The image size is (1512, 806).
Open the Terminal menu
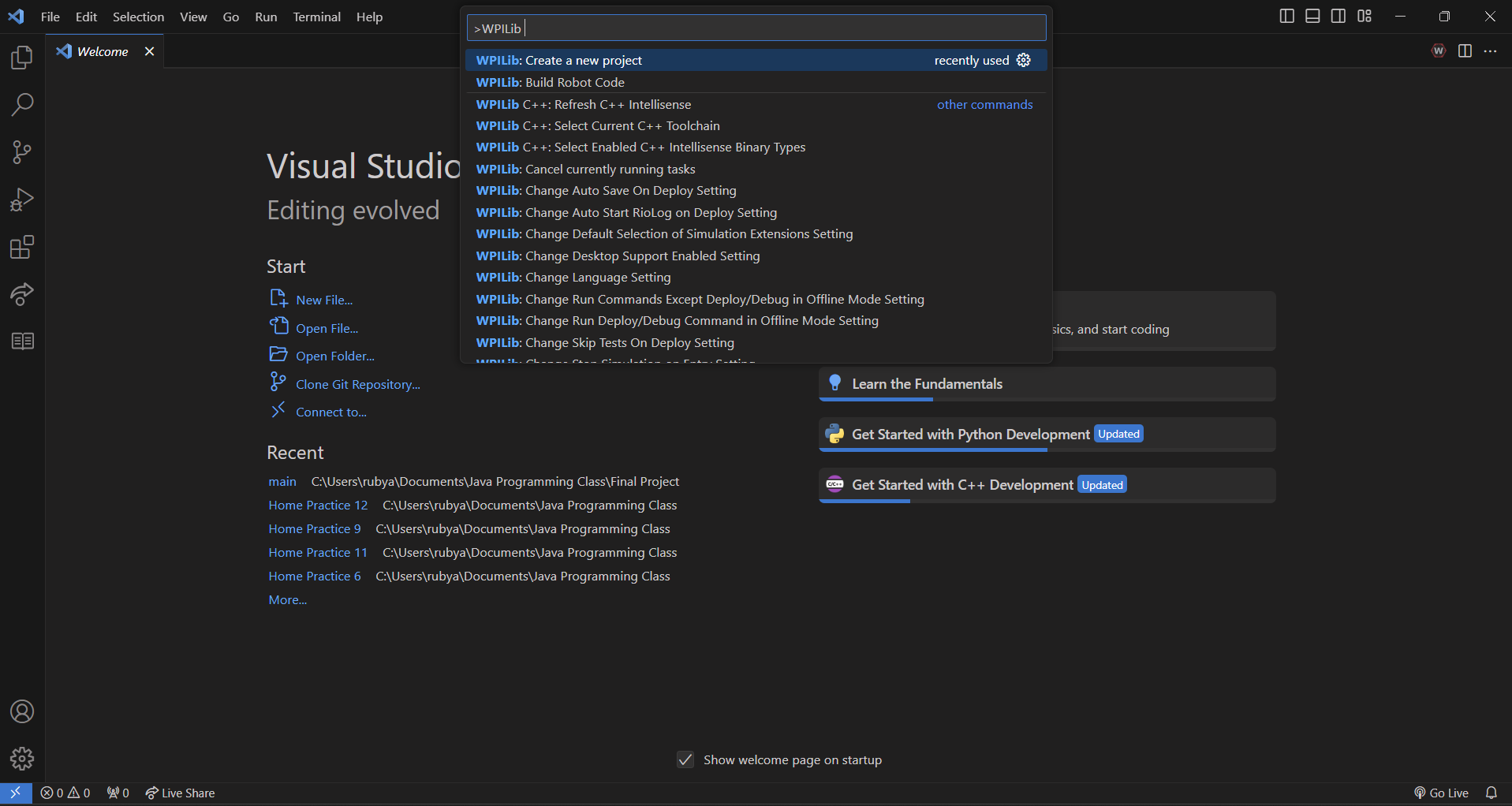pyautogui.click(x=317, y=17)
